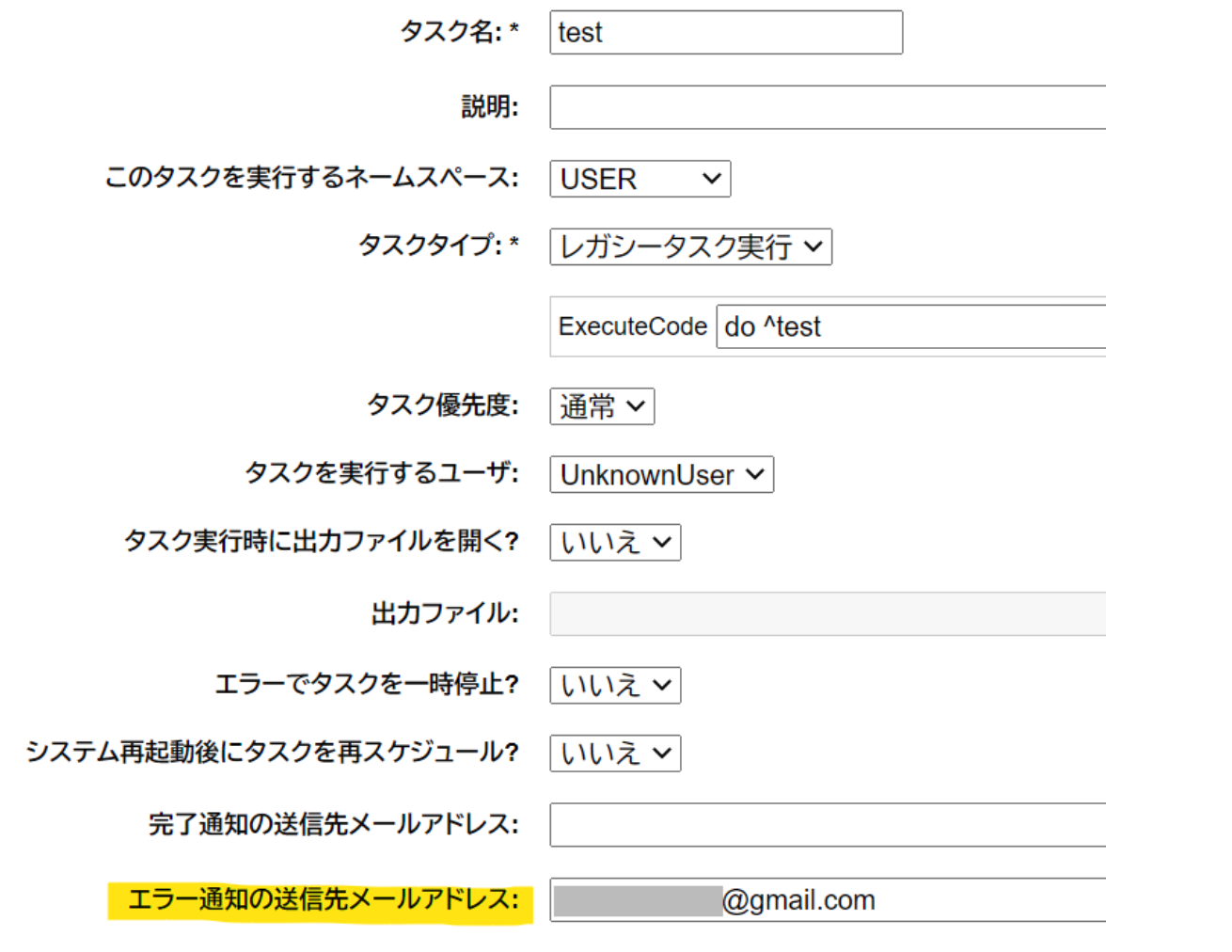Open the USER namespace dropdown

pyautogui.click(x=640, y=179)
